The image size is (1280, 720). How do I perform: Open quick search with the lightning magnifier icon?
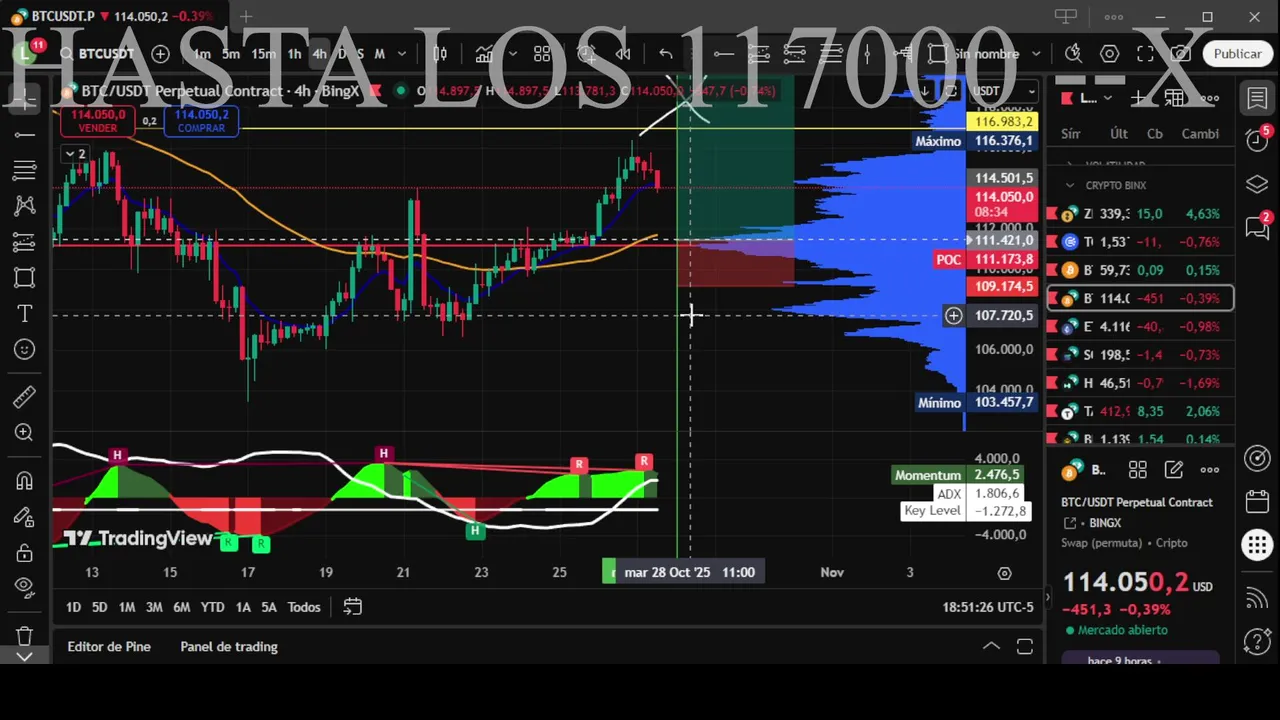1073,54
